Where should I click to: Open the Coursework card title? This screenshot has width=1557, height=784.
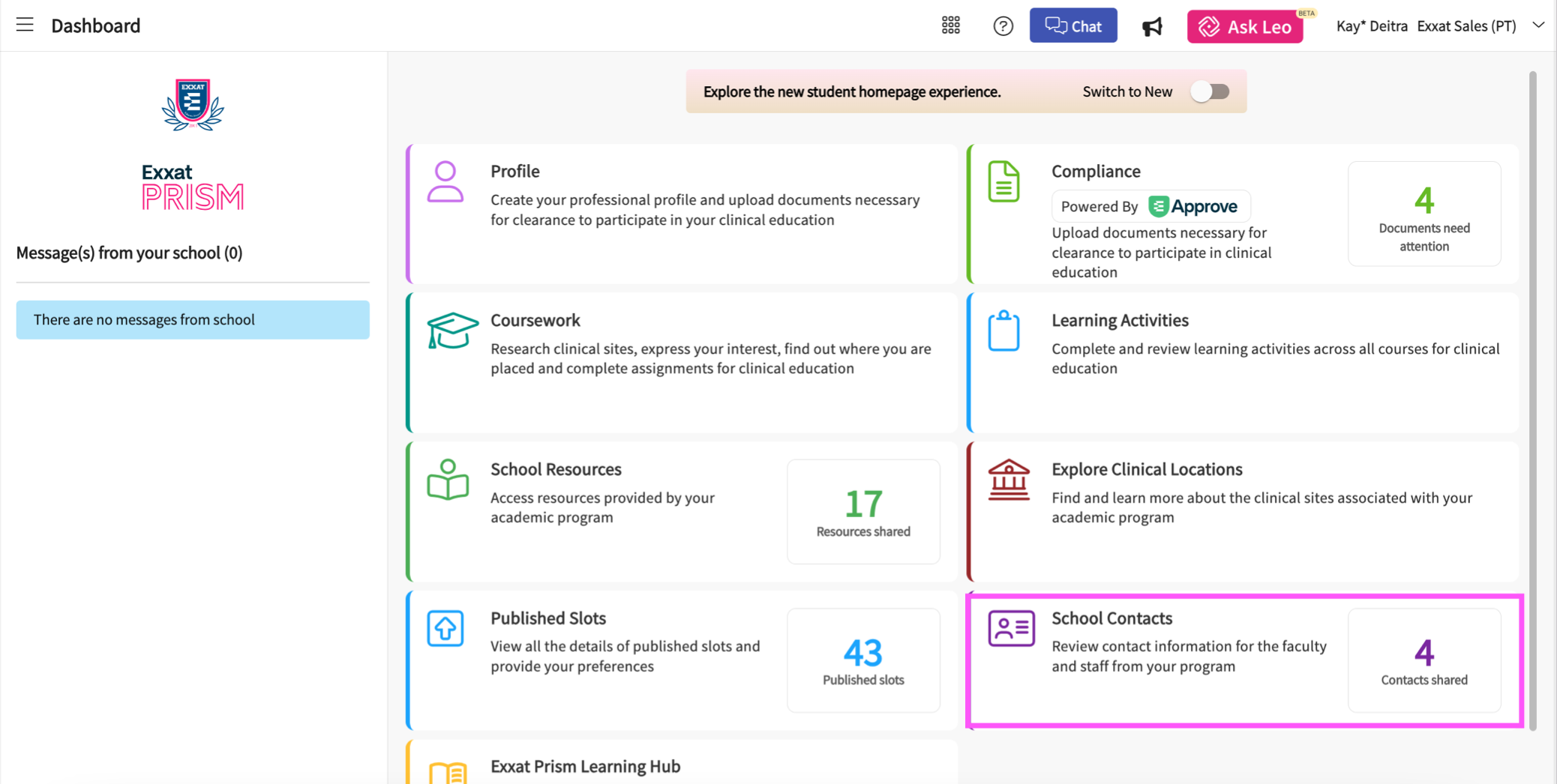coord(535,320)
